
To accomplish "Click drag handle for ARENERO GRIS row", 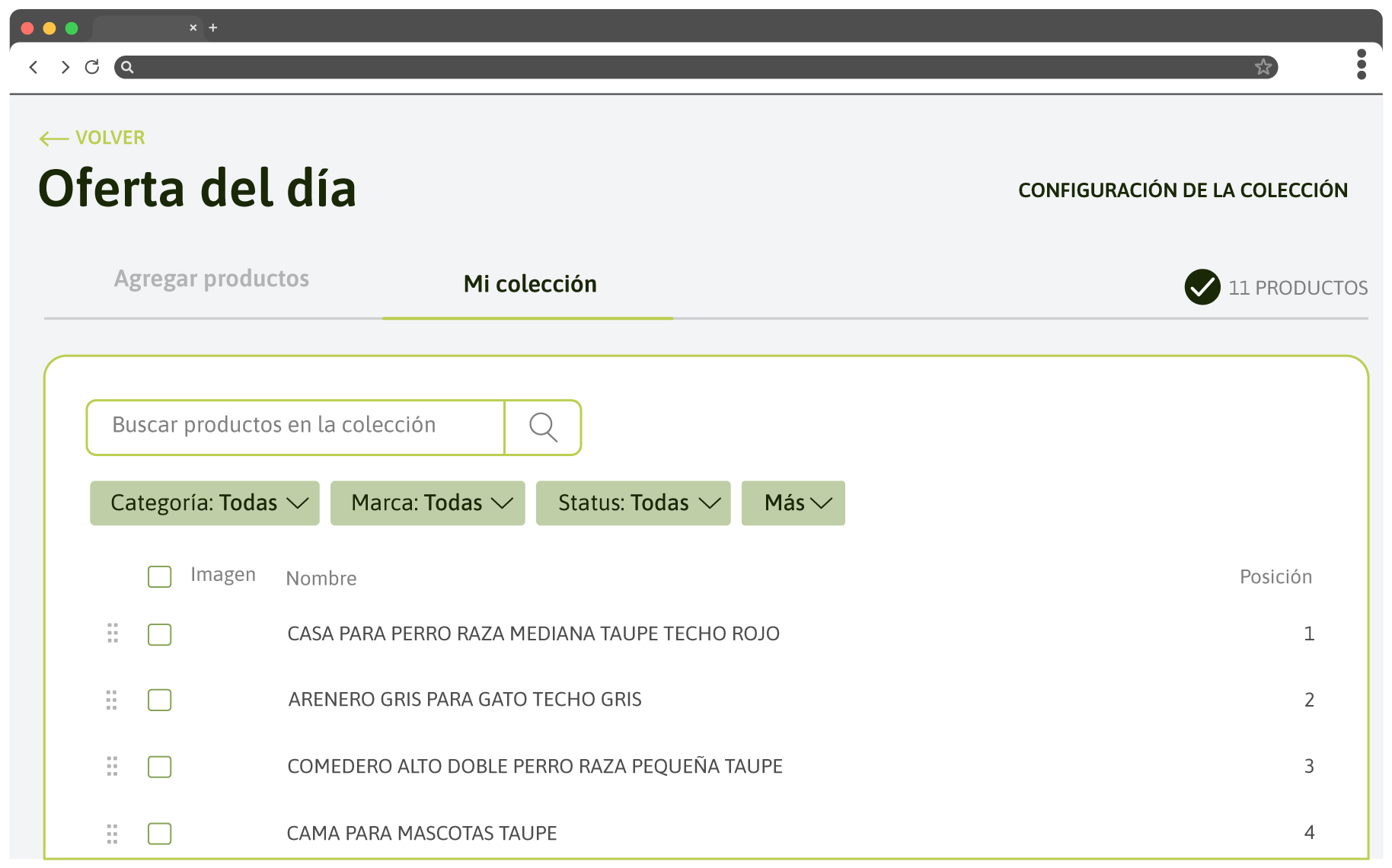I will click(112, 700).
